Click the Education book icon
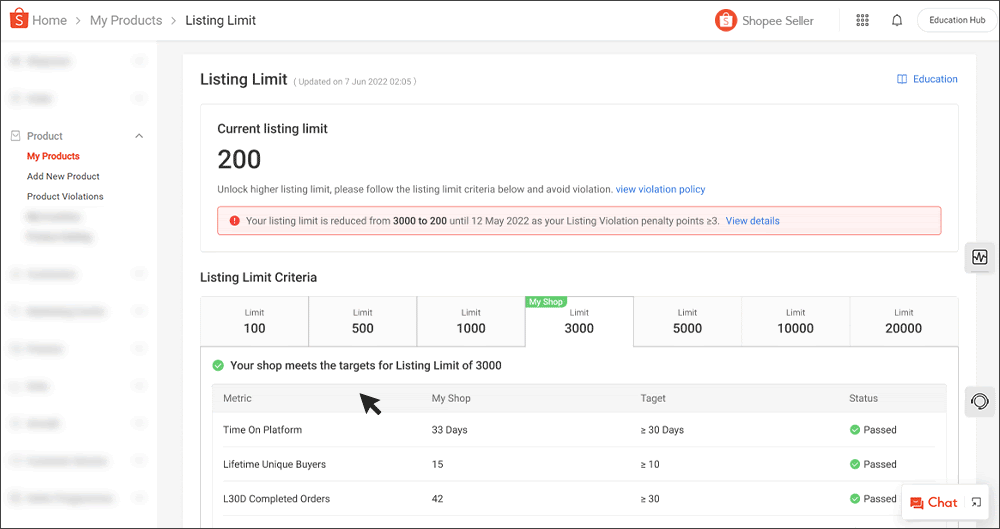Image resolution: width=1000 pixels, height=529 pixels. pyautogui.click(x=902, y=79)
